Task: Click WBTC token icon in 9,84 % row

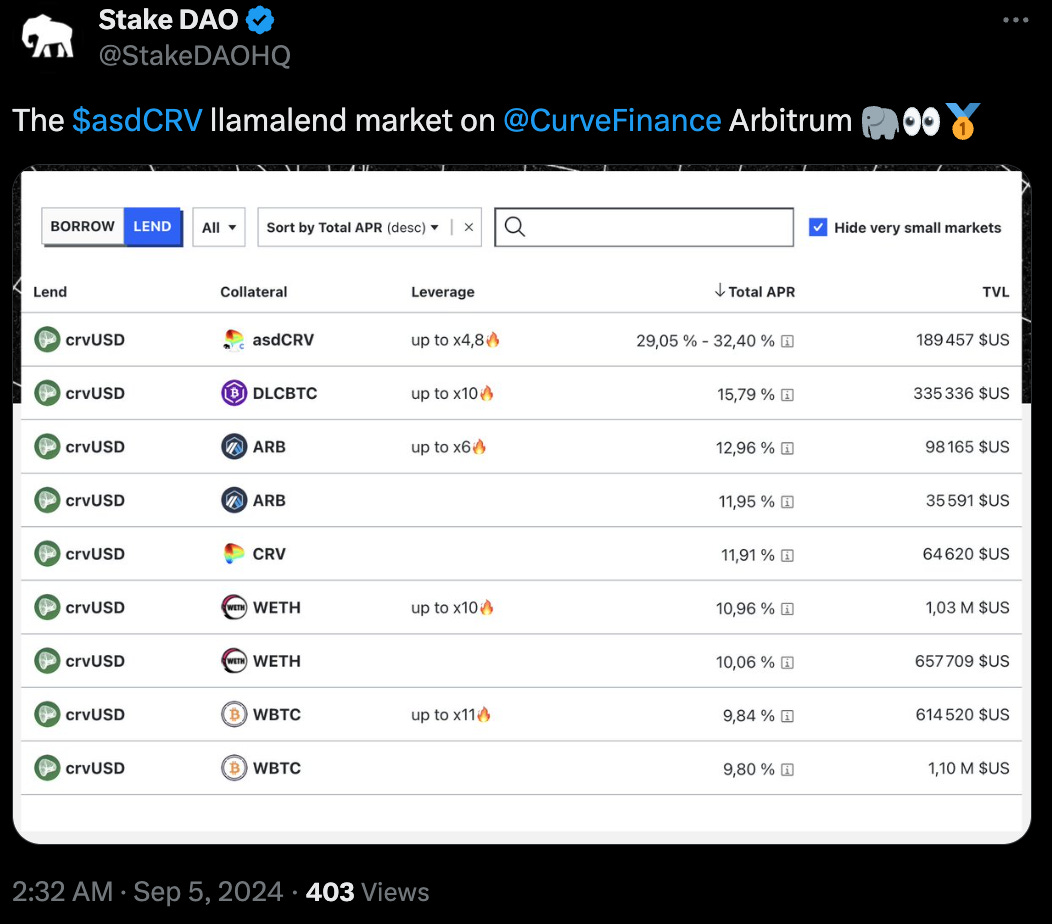Action: pos(233,715)
